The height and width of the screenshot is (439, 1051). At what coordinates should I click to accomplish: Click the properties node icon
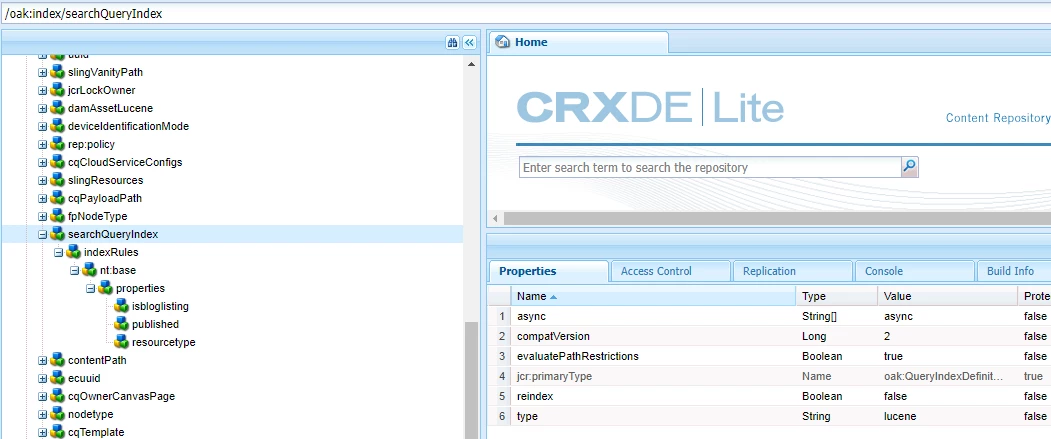[x=105, y=288]
